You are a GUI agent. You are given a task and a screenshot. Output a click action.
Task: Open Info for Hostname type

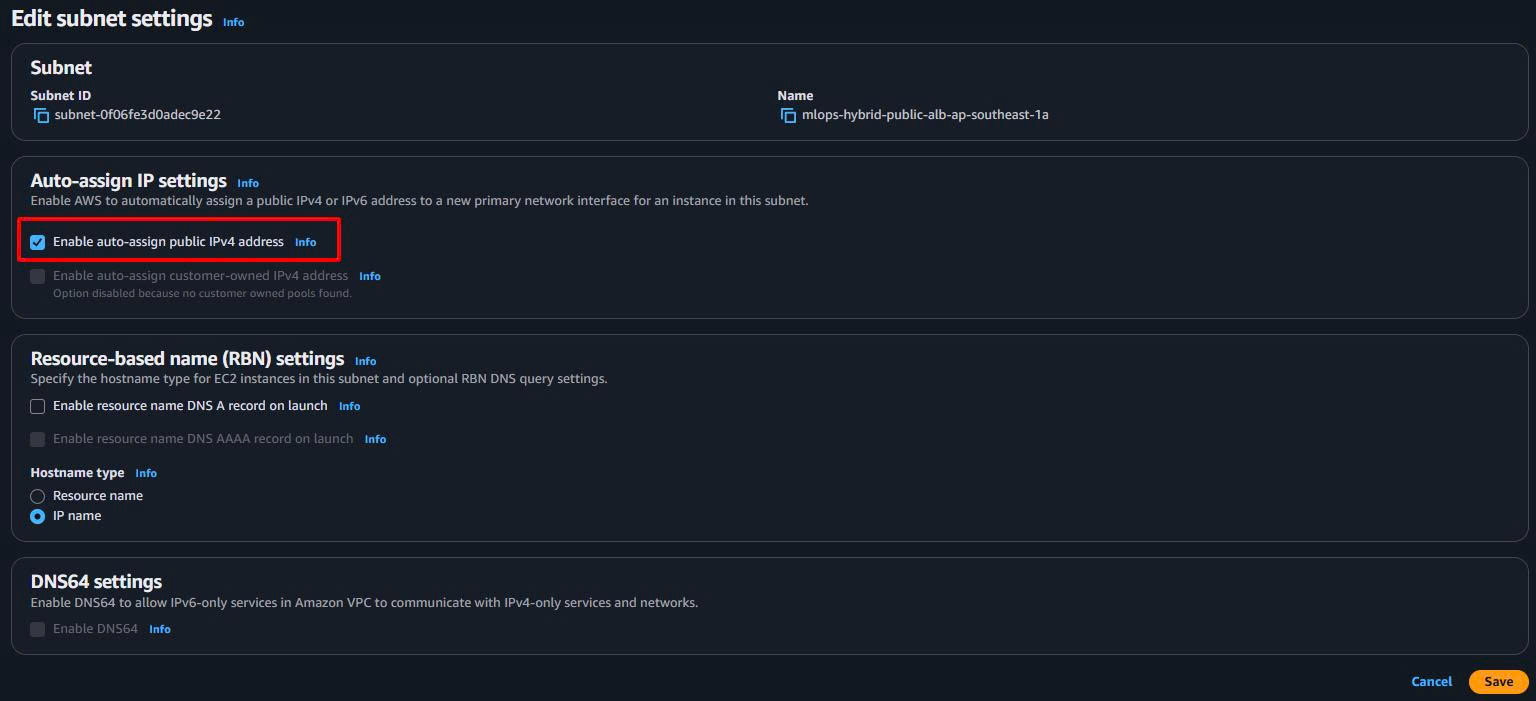[146, 473]
